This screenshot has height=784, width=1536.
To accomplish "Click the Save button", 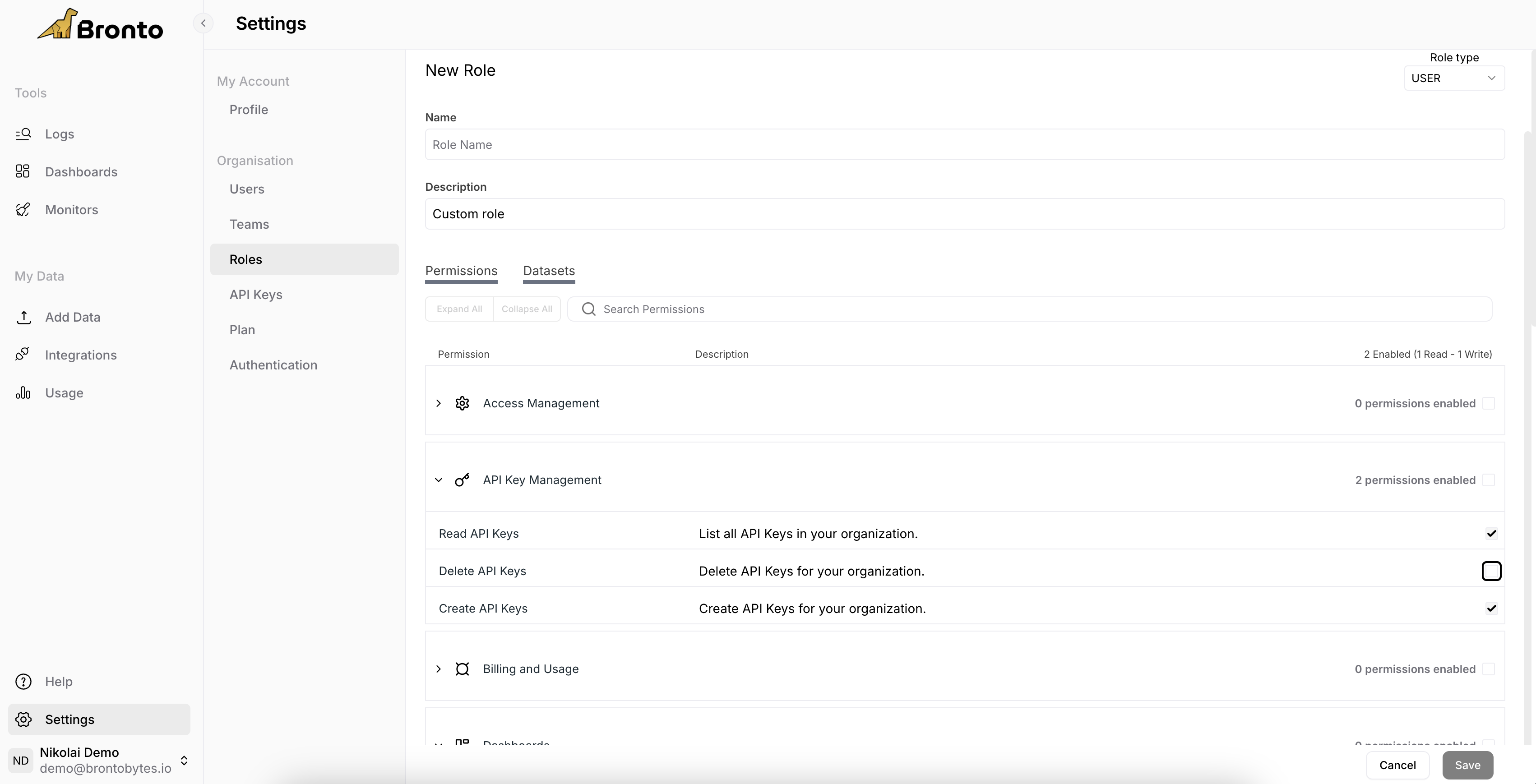I will [1467, 765].
